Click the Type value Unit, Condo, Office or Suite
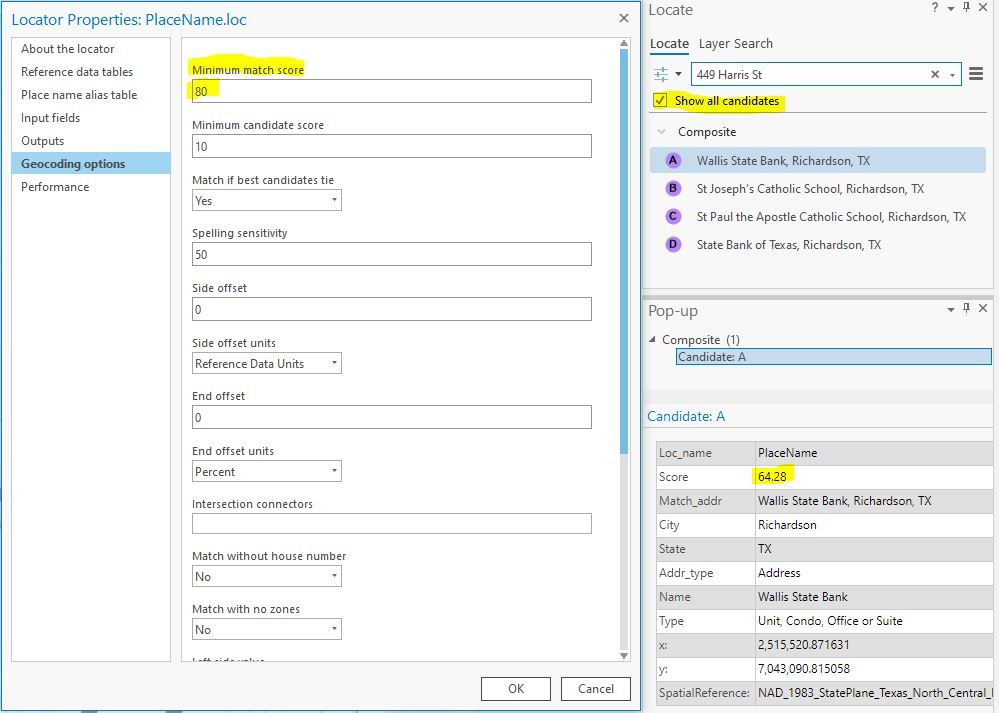The image size is (999, 713). tap(830, 621)
